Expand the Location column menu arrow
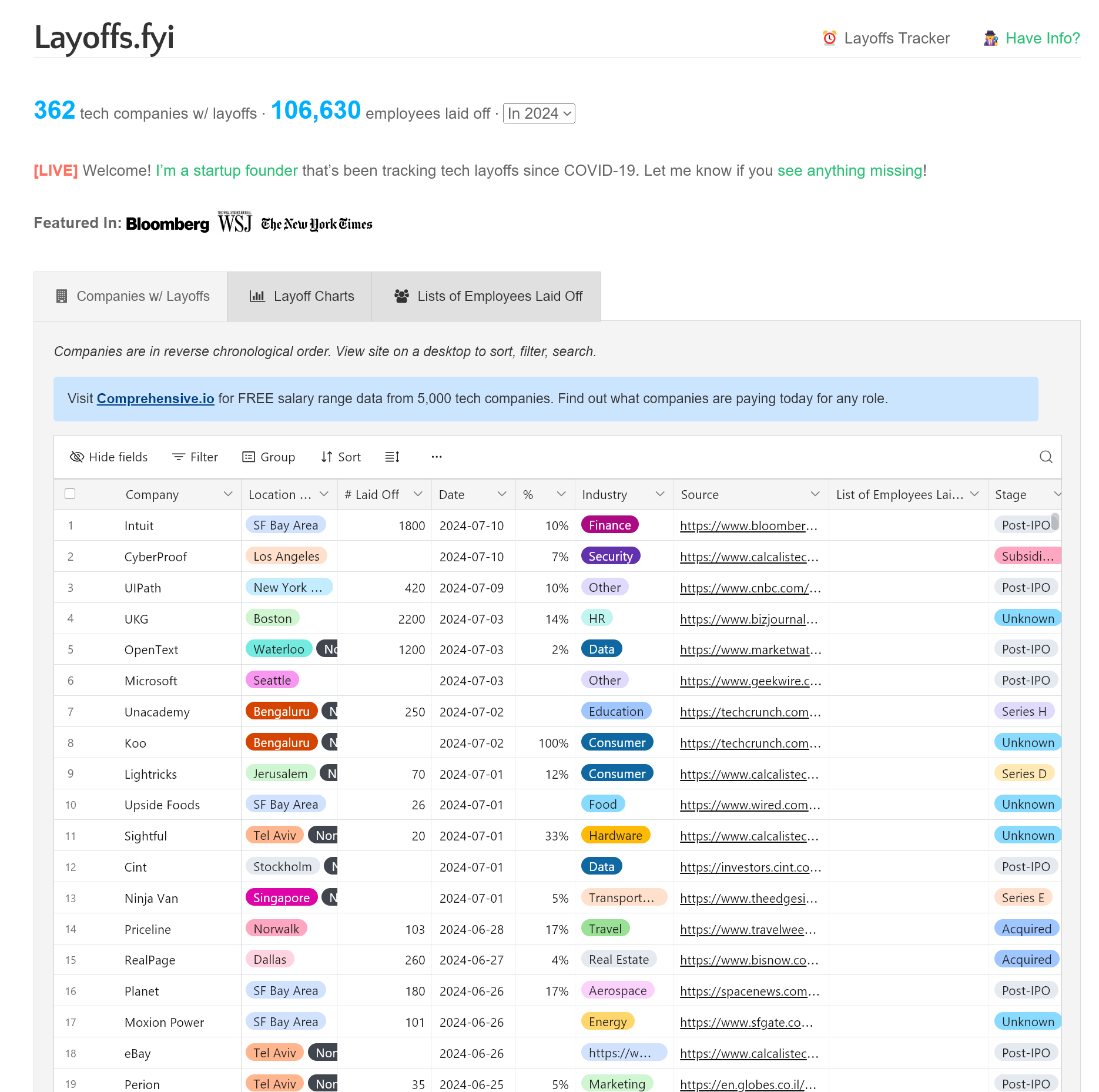The width and height of the screenshot is (1099, 1092). 324,494
